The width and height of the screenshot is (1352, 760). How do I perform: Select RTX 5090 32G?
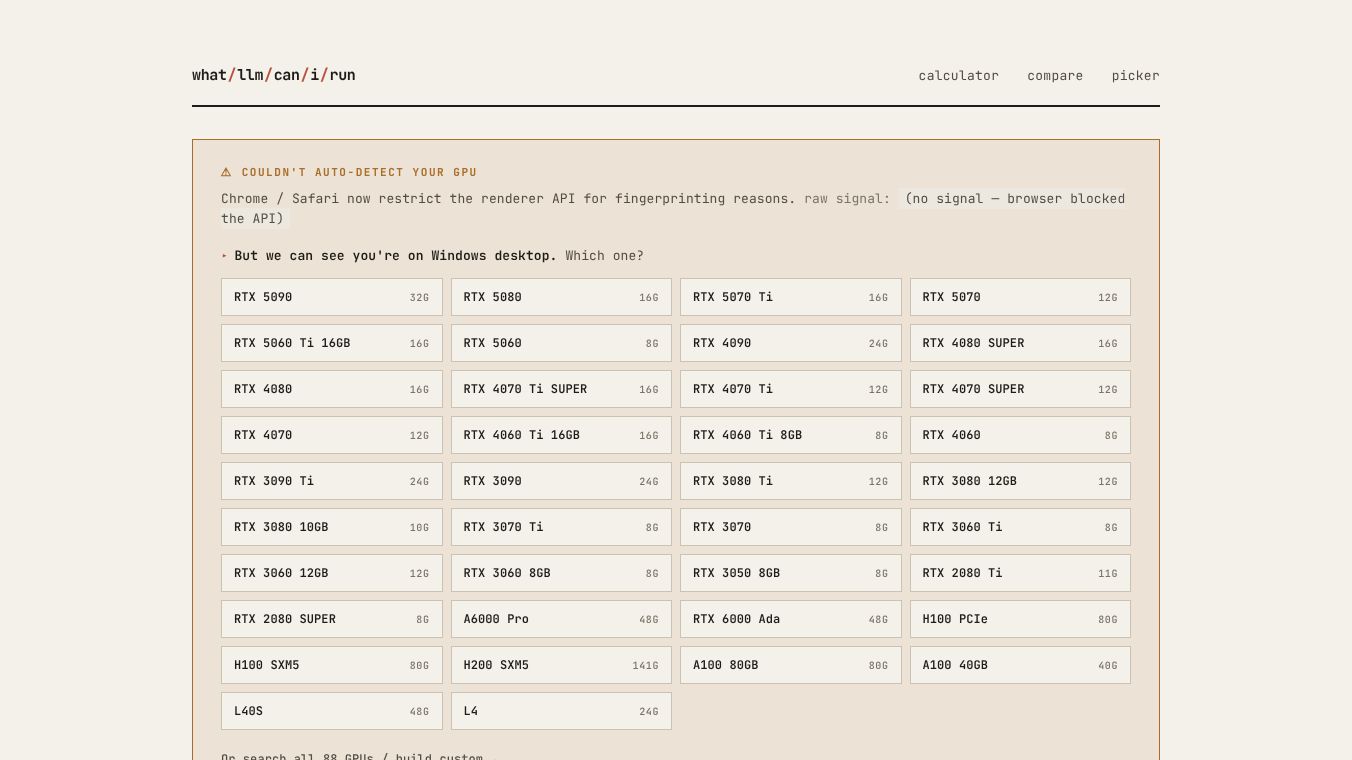click(x=332, y=297)
